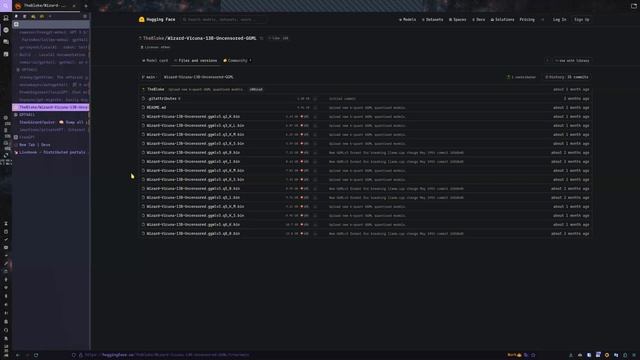Copy the model name with the copy icon
This screenshot has height=360, width=640.
pos(262,38)
